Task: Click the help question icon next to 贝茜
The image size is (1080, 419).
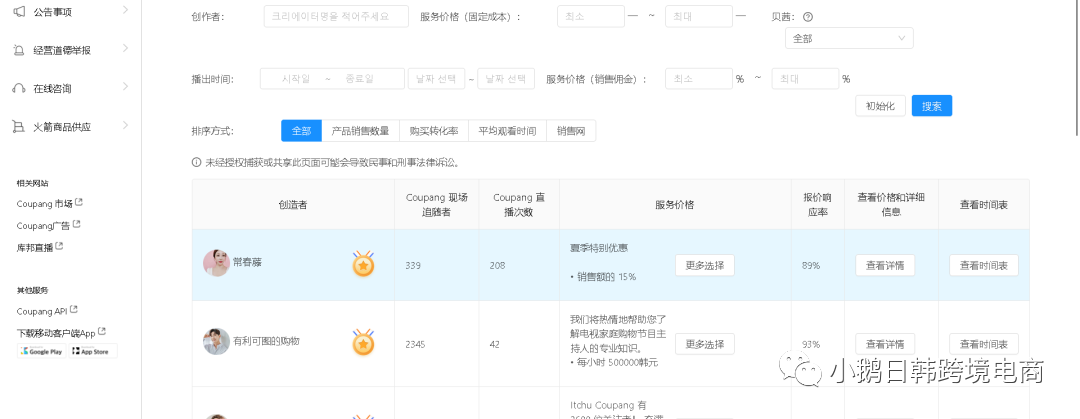Action: (x=808, y=17)
